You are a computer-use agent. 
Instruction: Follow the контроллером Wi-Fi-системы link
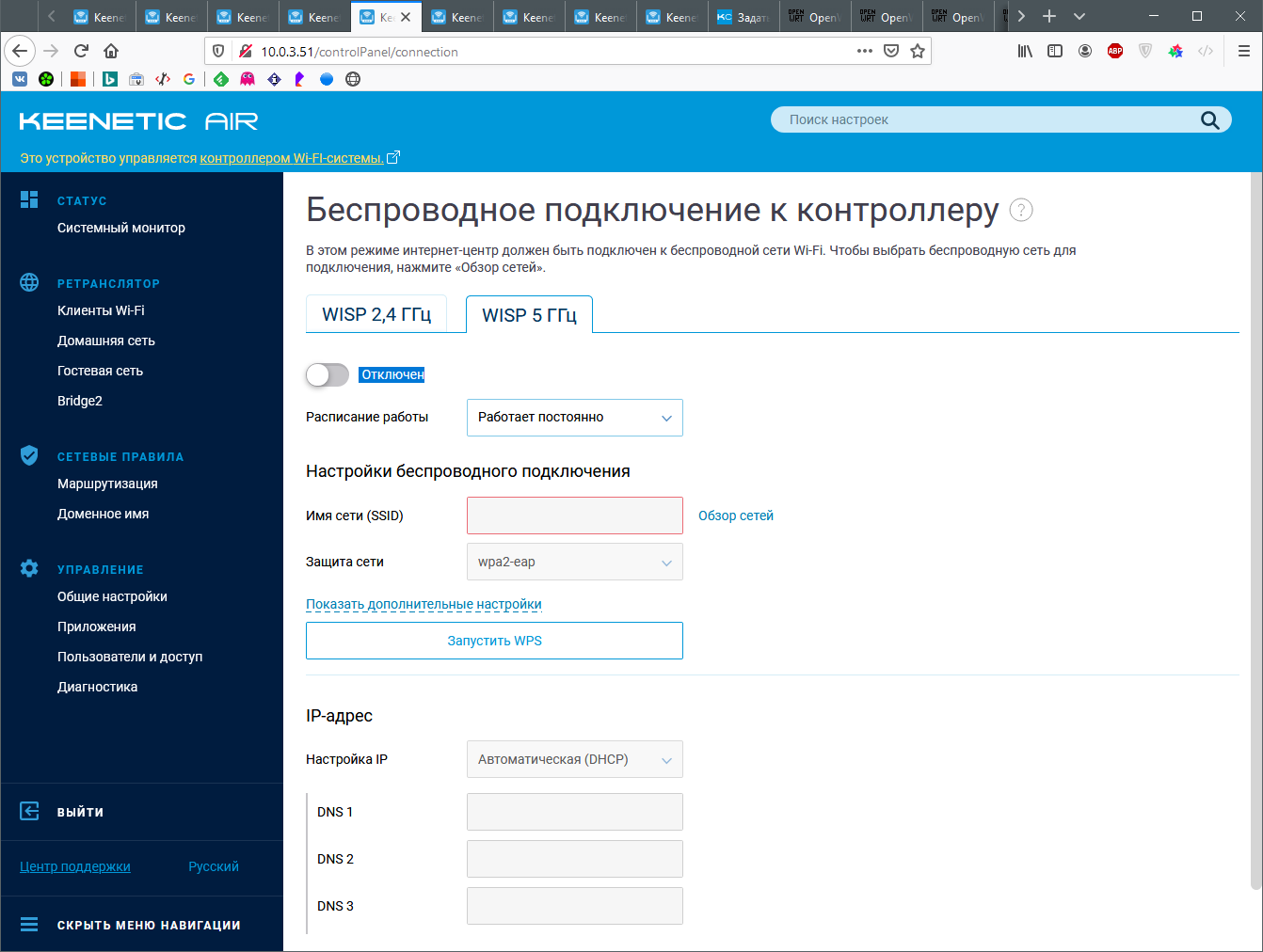[x=292, y=158]
